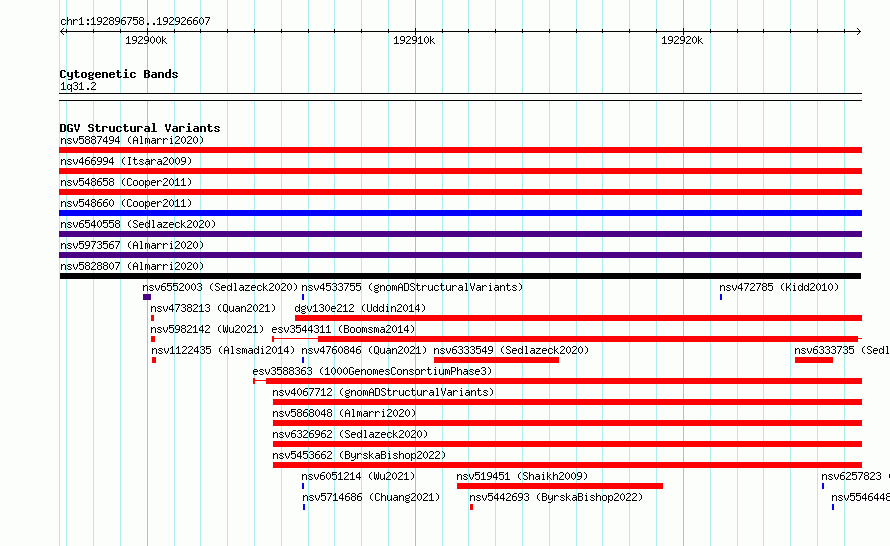Click the esv3544311 (Boomsma2014) label
Image resolution: width=890 pixels, height=546 pixels.
pos(343,329)
